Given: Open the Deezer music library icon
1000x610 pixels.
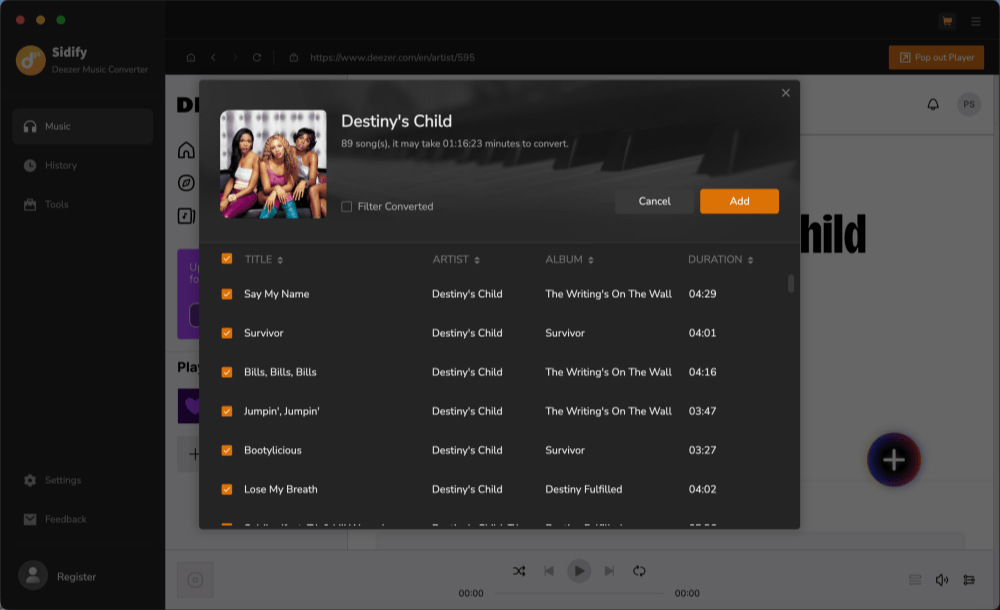Looking at the screenshot, I should coord(186,216).
